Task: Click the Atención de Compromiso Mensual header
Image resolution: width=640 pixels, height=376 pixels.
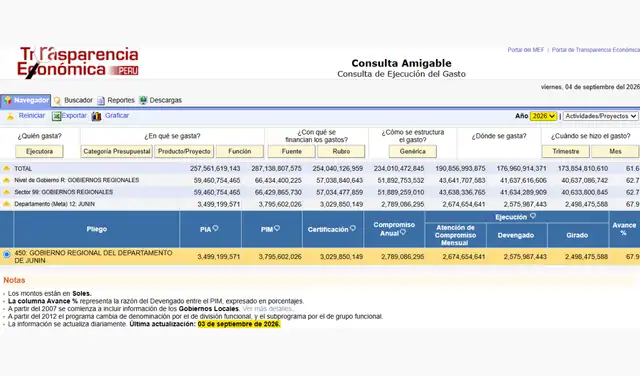Action: click(x=456, y=235)
